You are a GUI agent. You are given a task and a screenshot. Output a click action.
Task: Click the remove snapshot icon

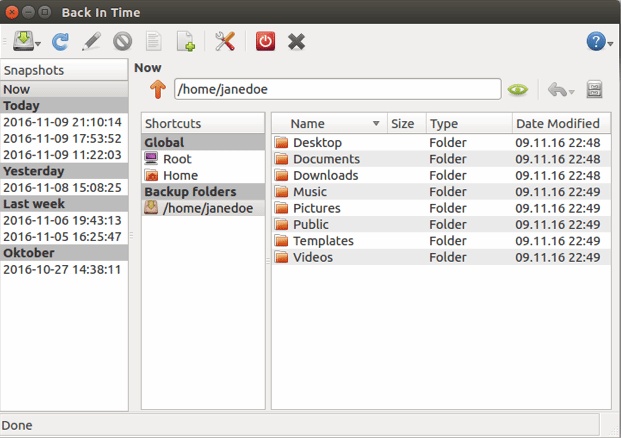tap(123, 41)
